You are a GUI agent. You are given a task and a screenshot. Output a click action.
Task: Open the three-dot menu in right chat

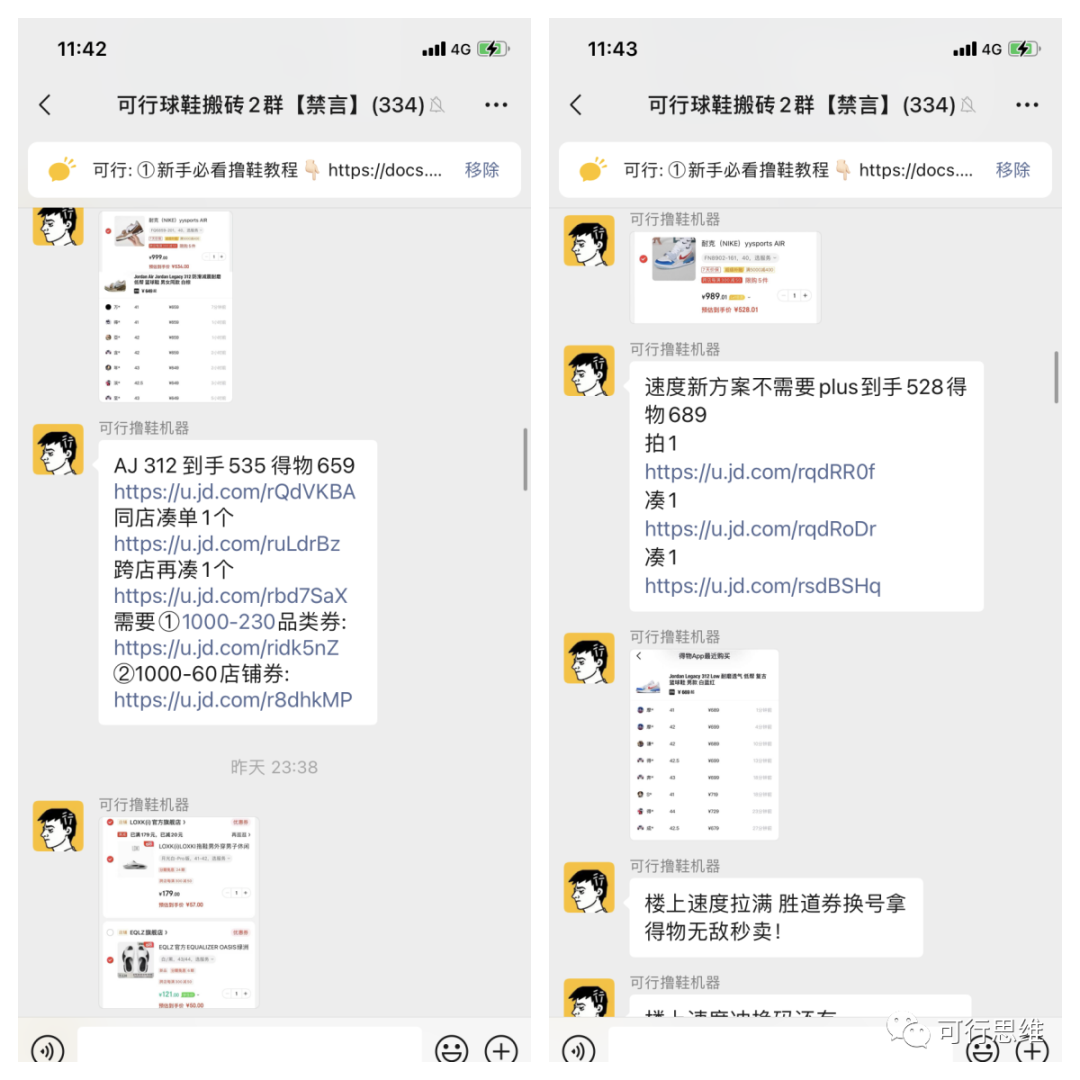point(1027,105)
